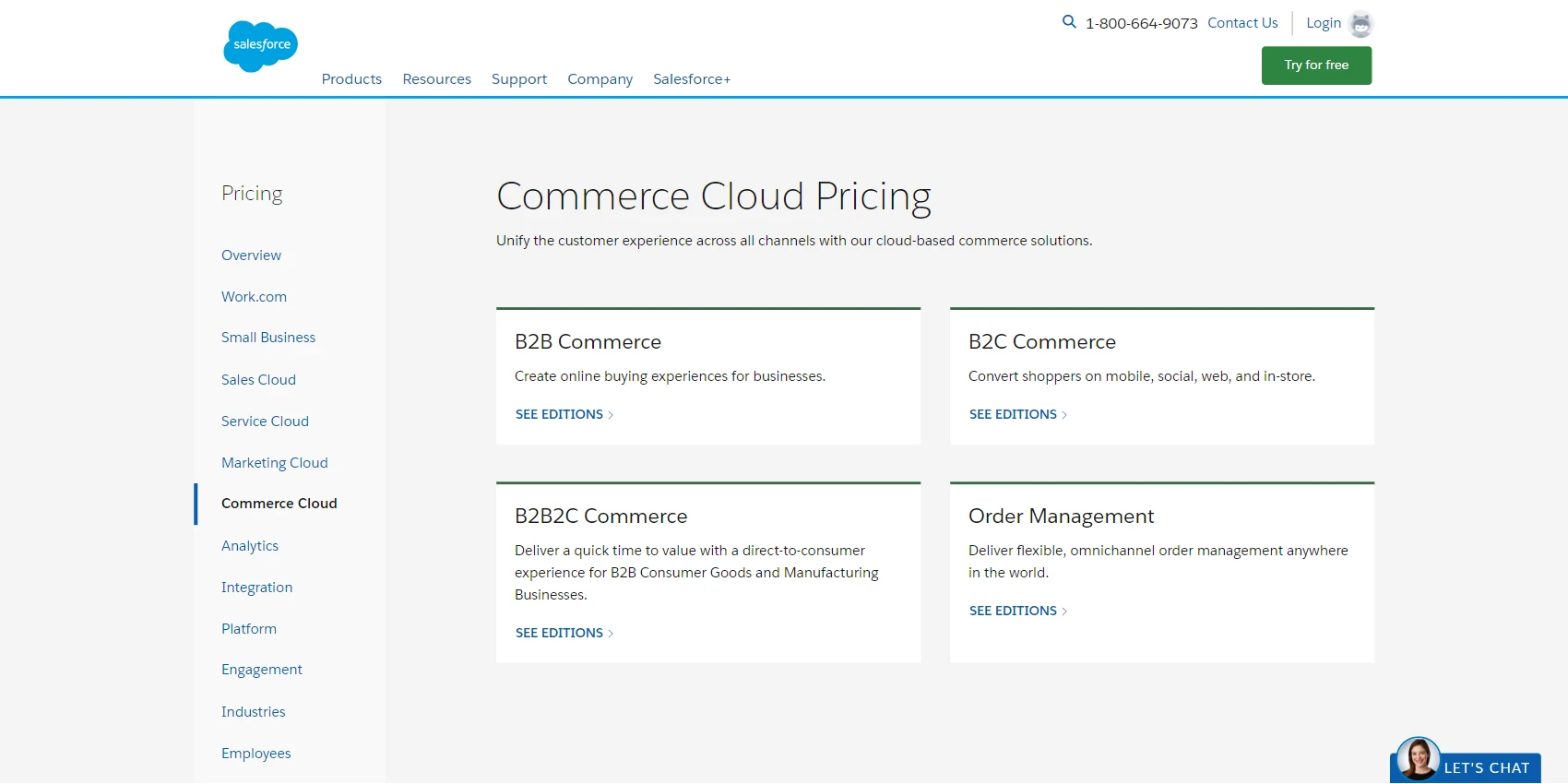Select Engagement in the sidebar
Image resolution: width=1568 pixels, height=784 pixels.
coord(262,670)
